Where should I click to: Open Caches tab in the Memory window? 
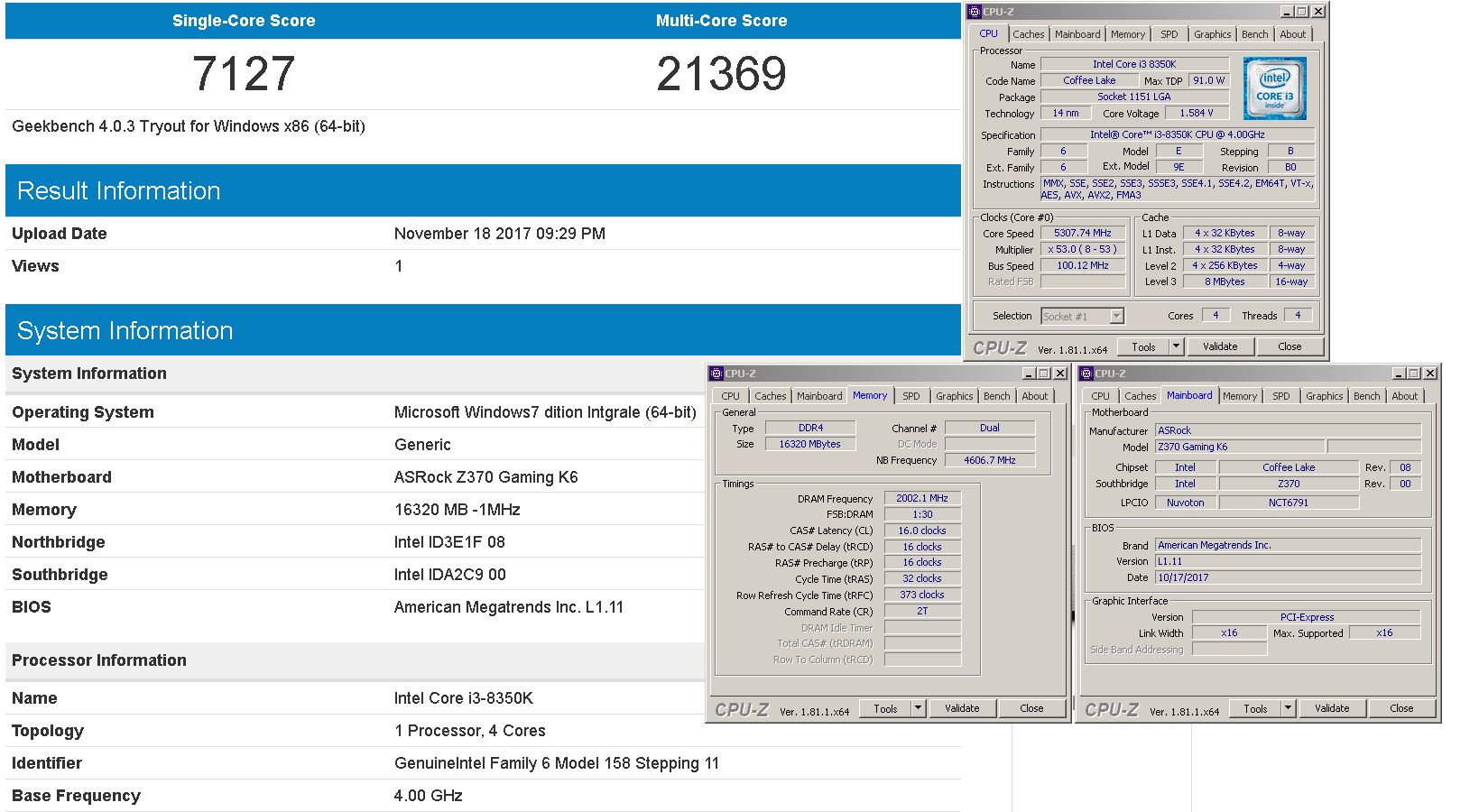click(x=770, y=396)
